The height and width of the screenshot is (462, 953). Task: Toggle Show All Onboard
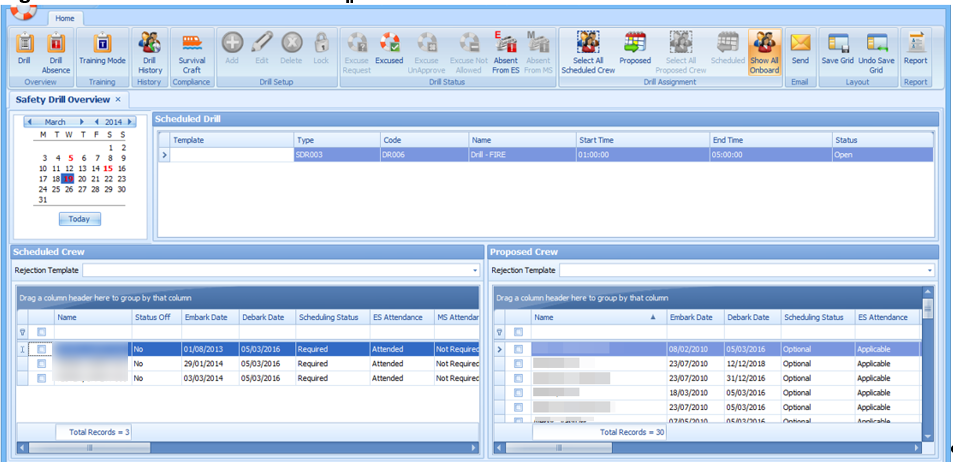click(x=765, y=52)
